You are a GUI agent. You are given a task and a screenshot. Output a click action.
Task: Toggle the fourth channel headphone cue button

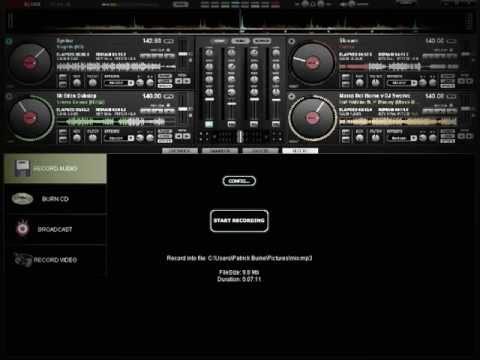276,124
